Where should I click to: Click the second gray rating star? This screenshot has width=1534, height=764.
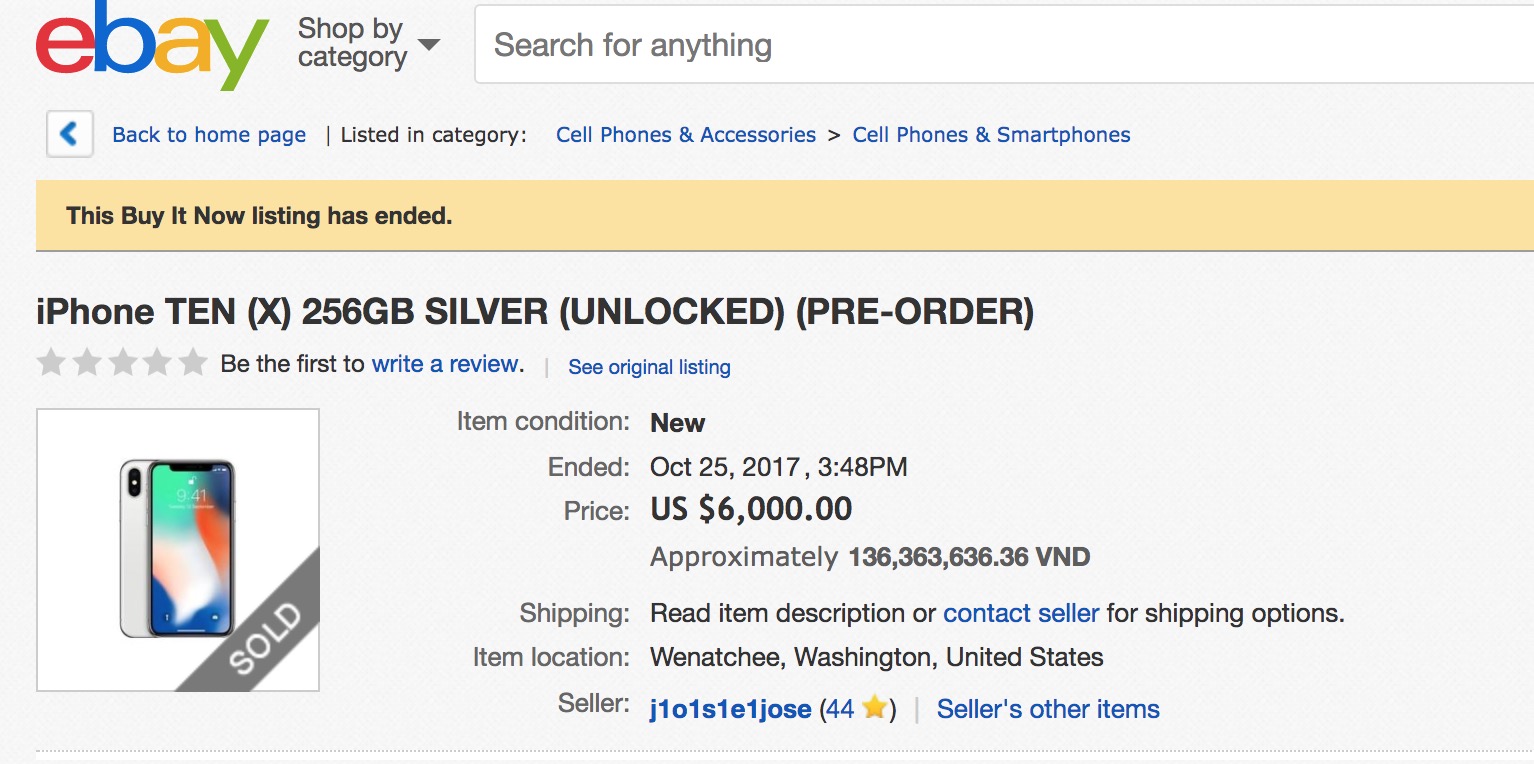pos(86,363)
